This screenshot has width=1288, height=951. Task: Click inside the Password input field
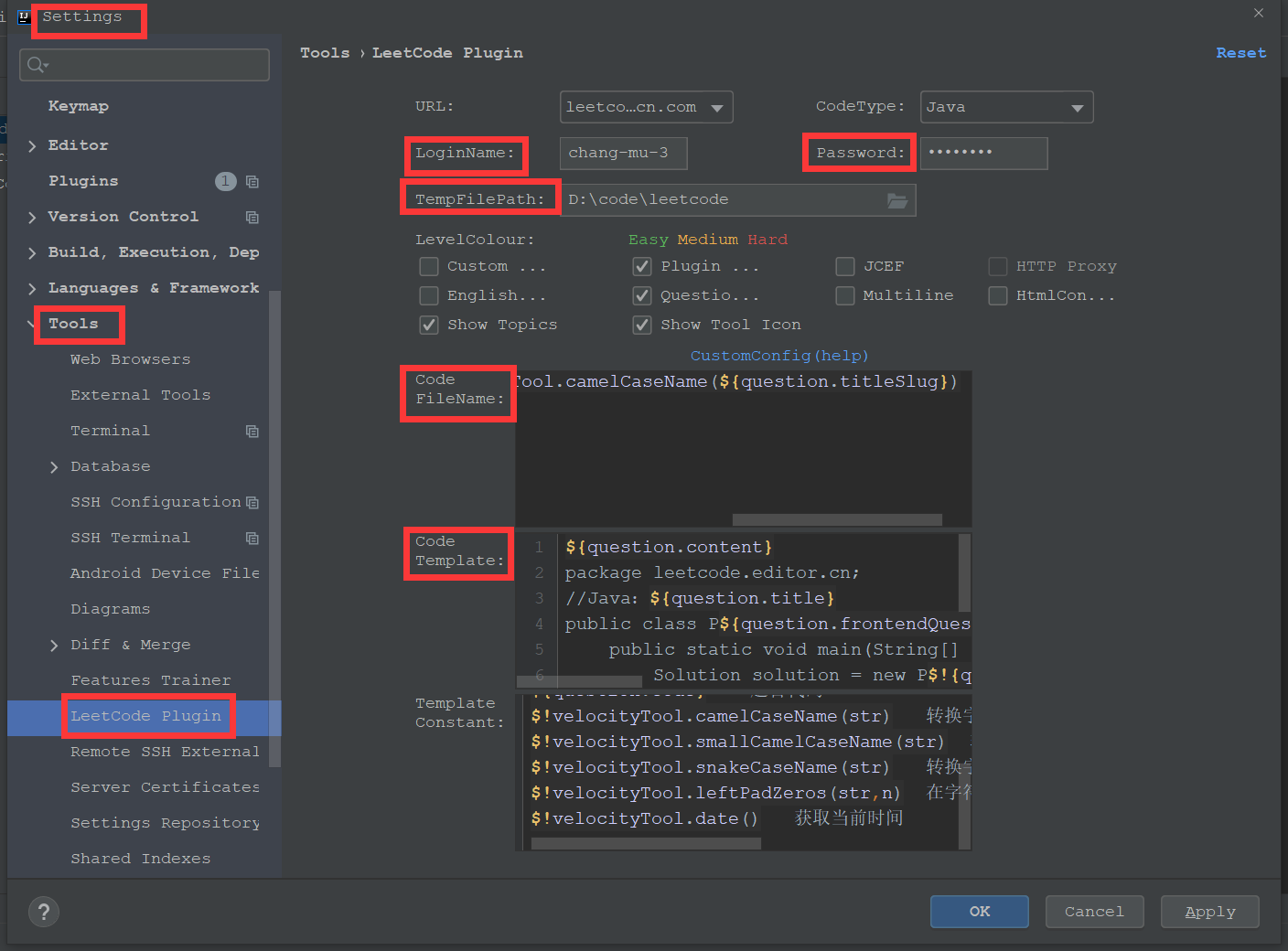[983, 153]
